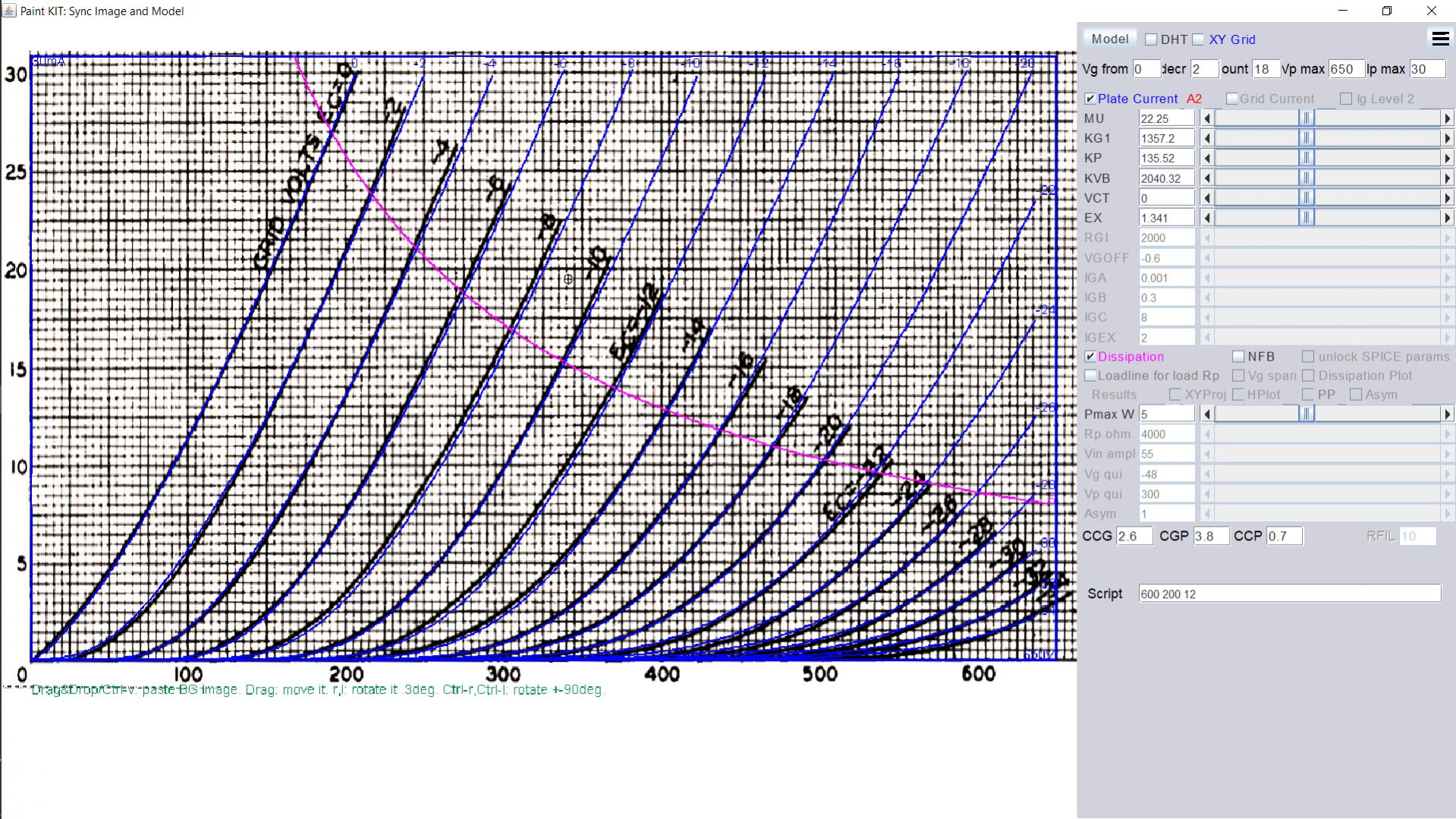1456x819 pixels.
Task: Decrease KVB with left arrow
Action: [1208, 178]
